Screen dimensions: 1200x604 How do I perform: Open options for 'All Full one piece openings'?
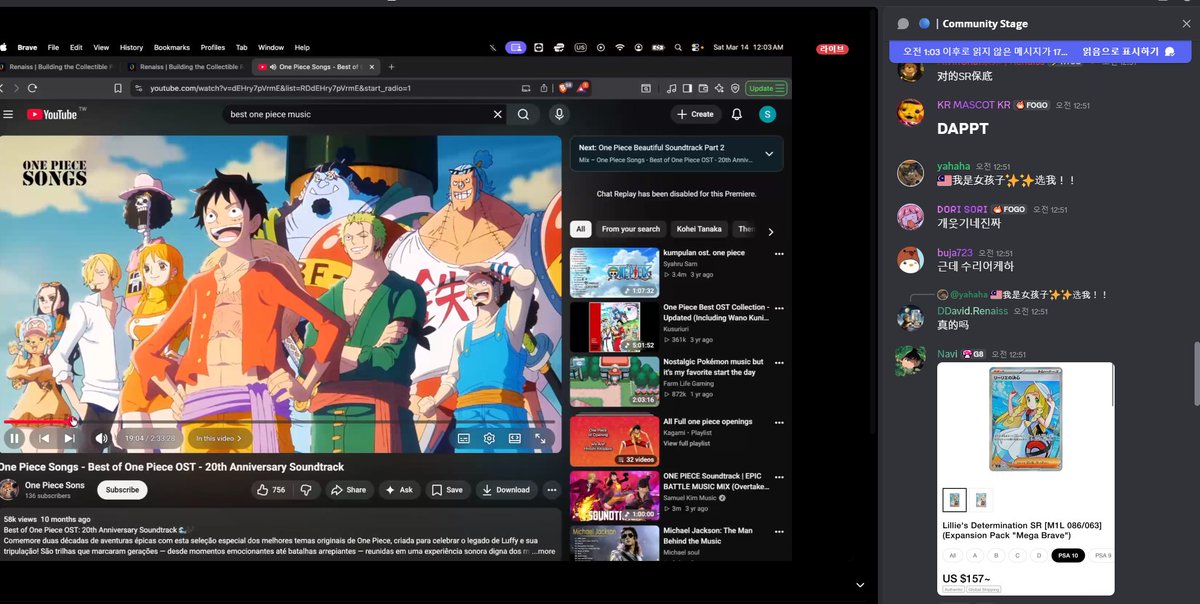tap(779, 422)
